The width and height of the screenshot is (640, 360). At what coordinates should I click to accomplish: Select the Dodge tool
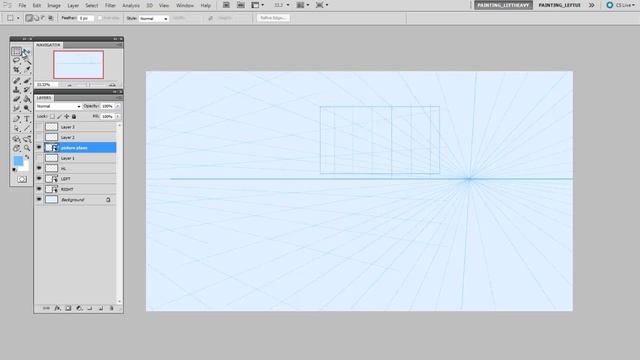pos(26,108)
